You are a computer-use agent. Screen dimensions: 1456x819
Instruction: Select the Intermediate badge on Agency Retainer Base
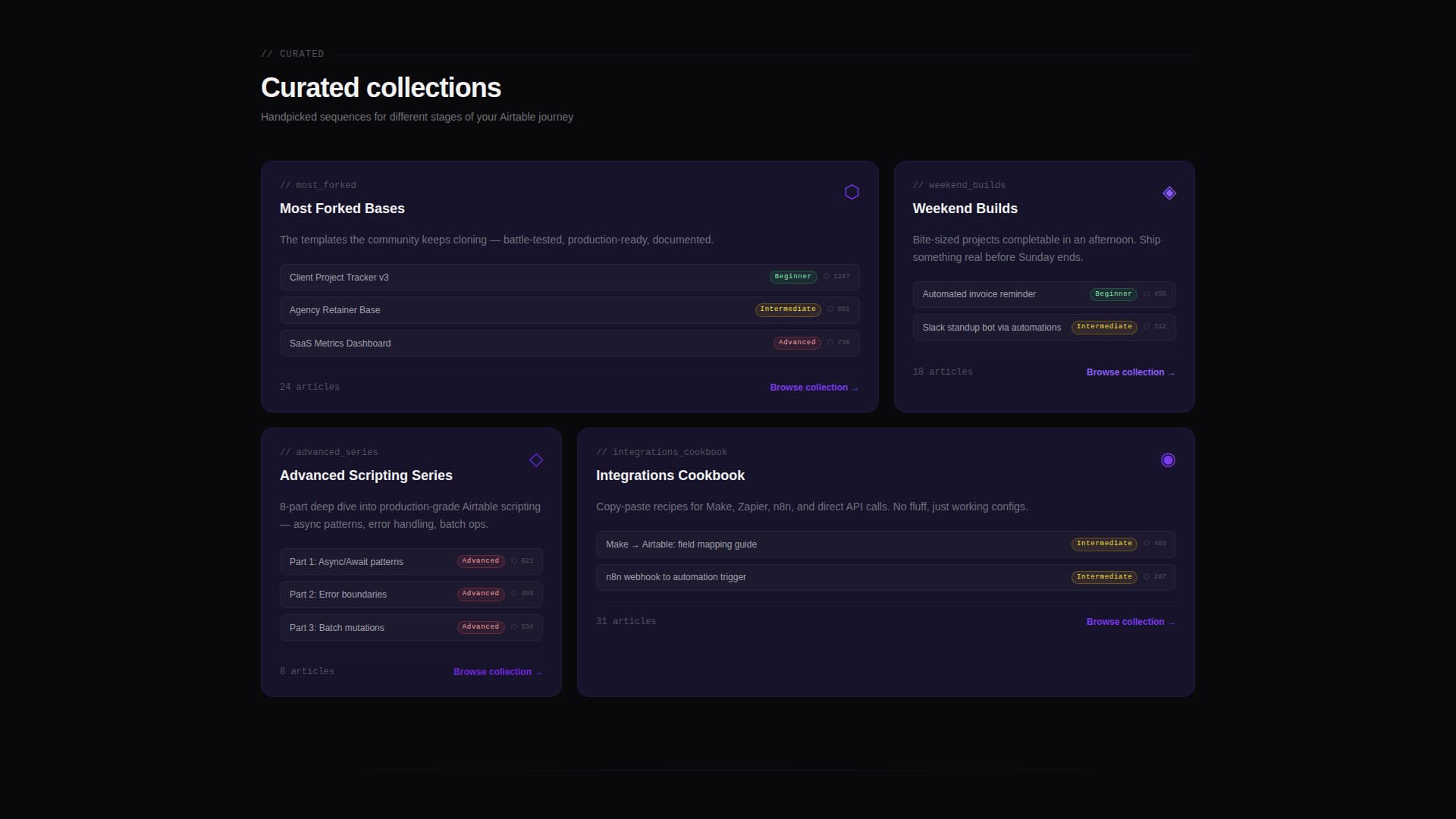click(787, 309)
